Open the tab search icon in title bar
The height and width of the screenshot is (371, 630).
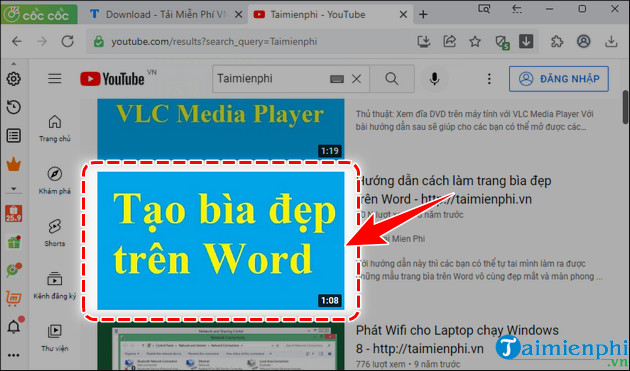coord(484,8)
